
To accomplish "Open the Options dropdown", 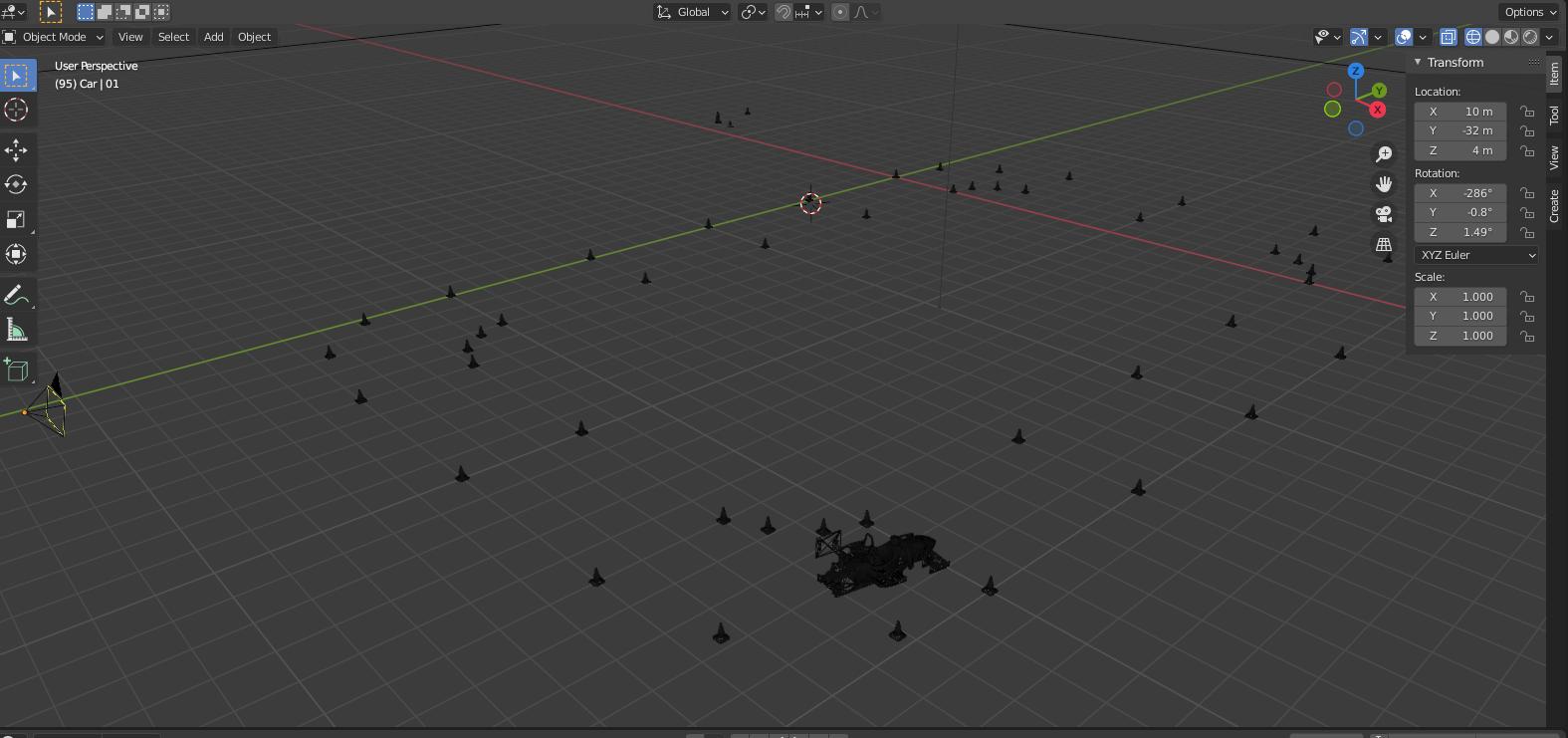I will [x=1530, y=12].
